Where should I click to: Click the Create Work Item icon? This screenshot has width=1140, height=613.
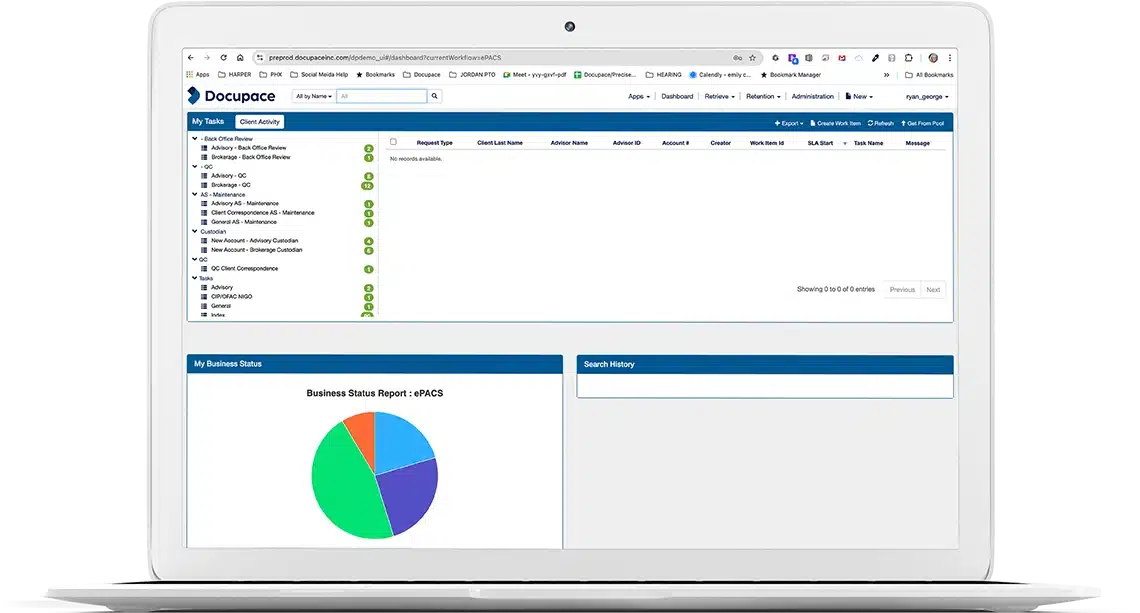tap(813, 122)
